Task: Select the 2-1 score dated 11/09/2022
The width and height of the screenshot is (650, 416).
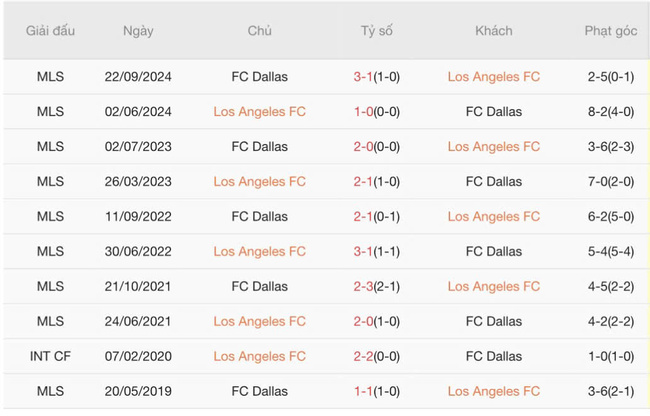Action: tap(377, 217)
